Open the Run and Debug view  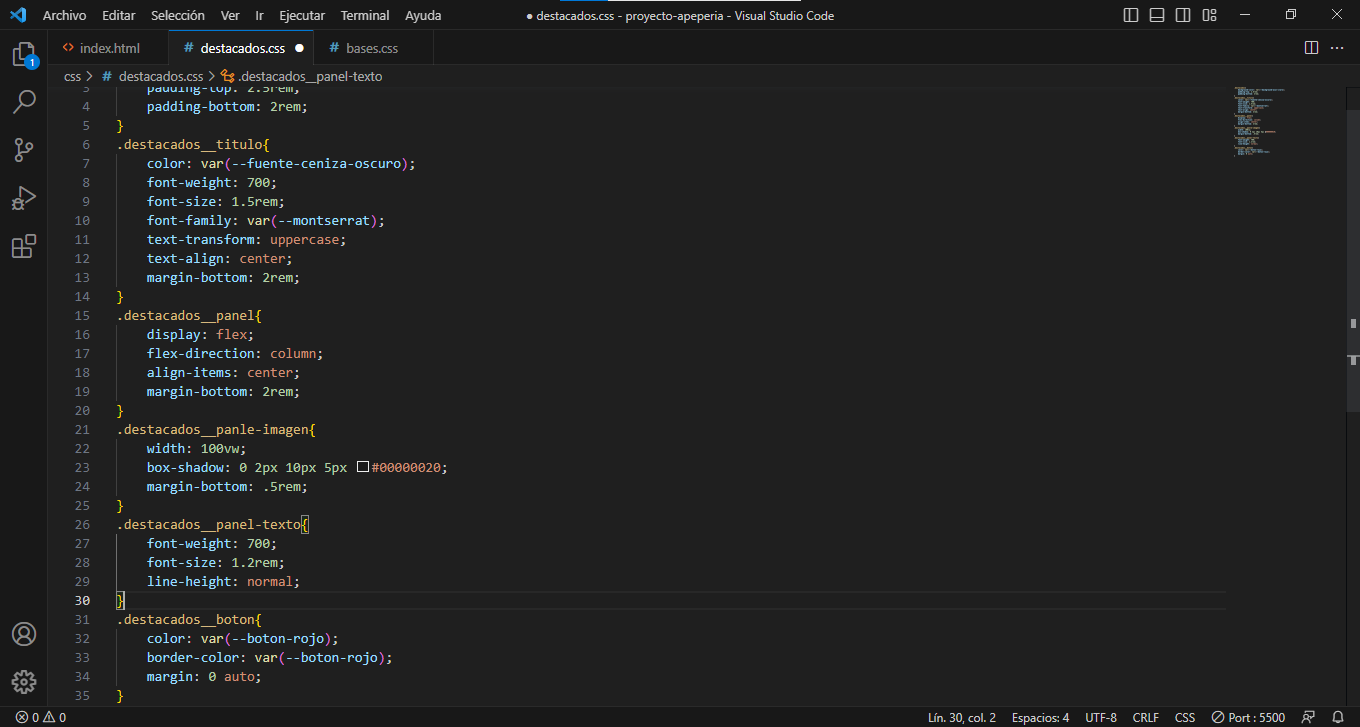[24, 198]
